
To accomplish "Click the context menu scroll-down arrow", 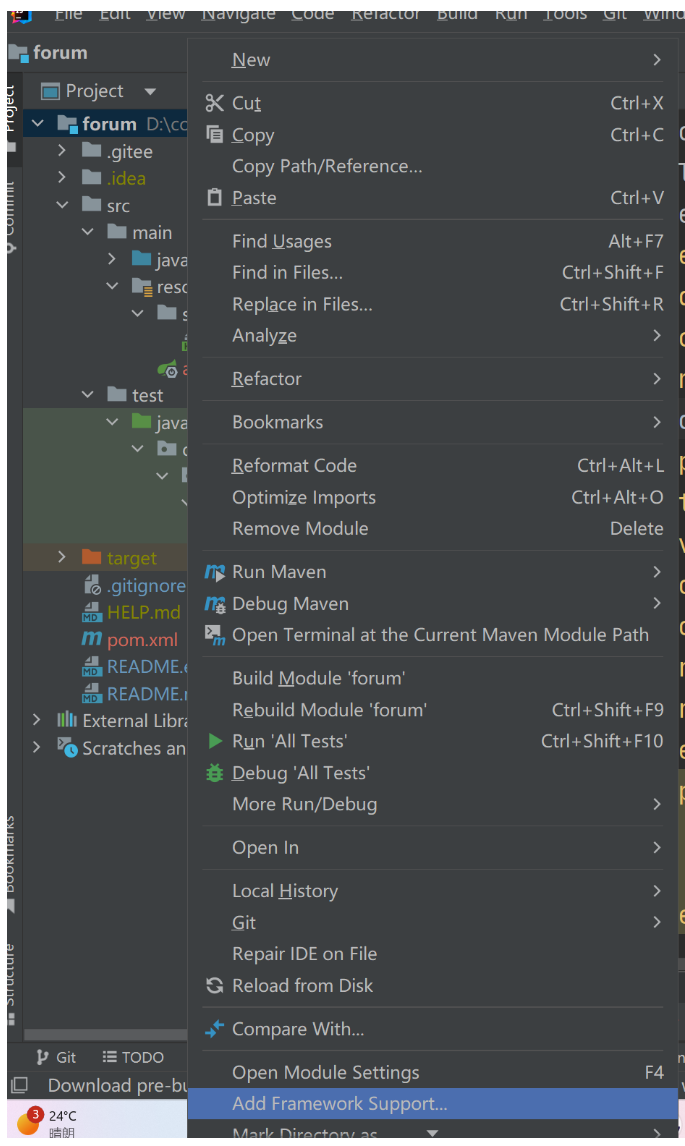I will [433, 1133].
